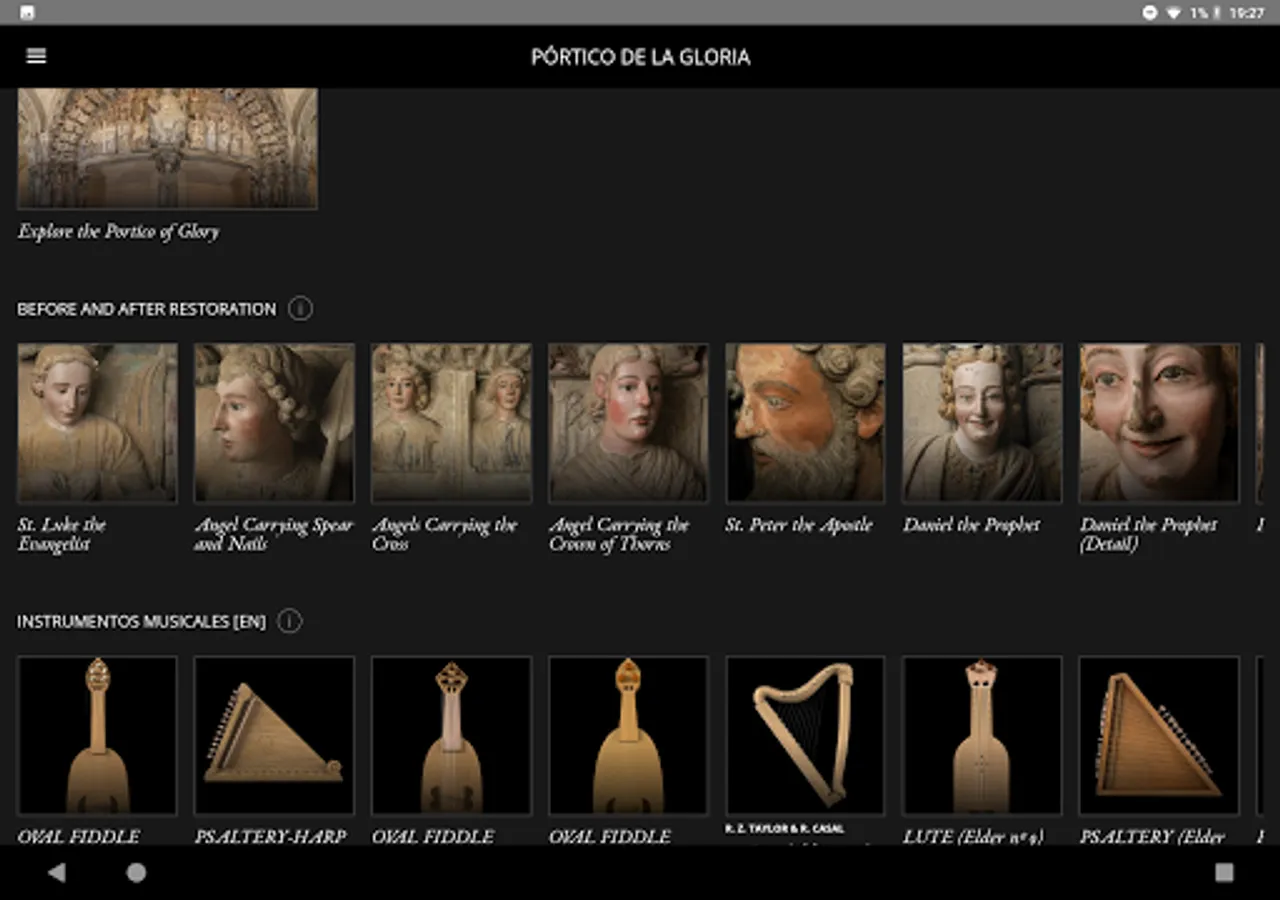Image resolution: width=1280 pixels, height=900 pixels.
Task: Show info for Instrumentos Musicales section
Action: coord(289,621)
